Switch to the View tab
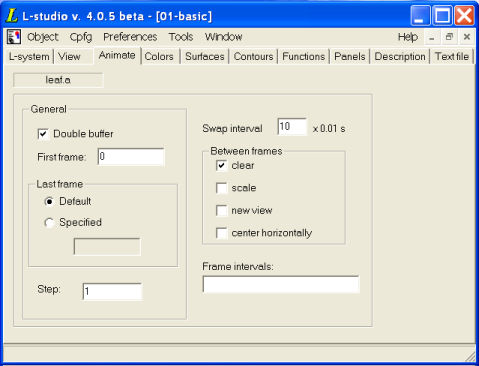This screenshot has width=479, height=366. (x=73, y=56)
